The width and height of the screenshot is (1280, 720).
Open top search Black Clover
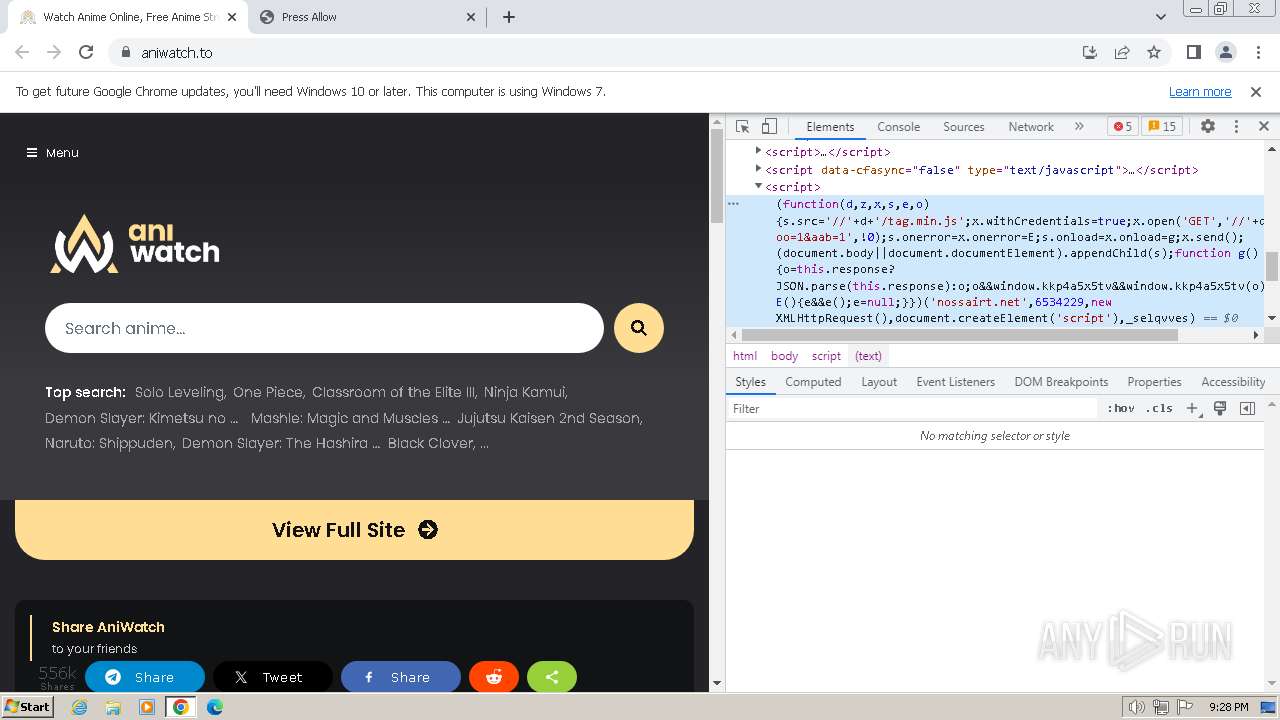(433, 443)
